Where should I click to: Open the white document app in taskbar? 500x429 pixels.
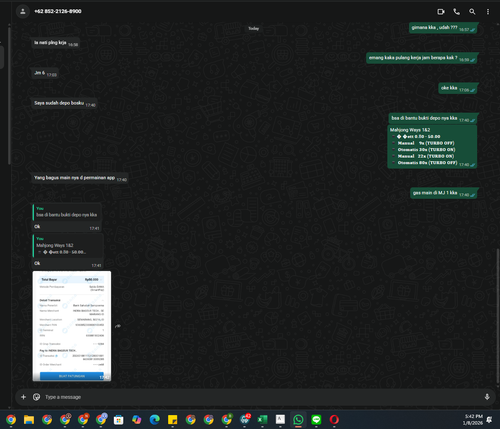click(x=280, y=420)
